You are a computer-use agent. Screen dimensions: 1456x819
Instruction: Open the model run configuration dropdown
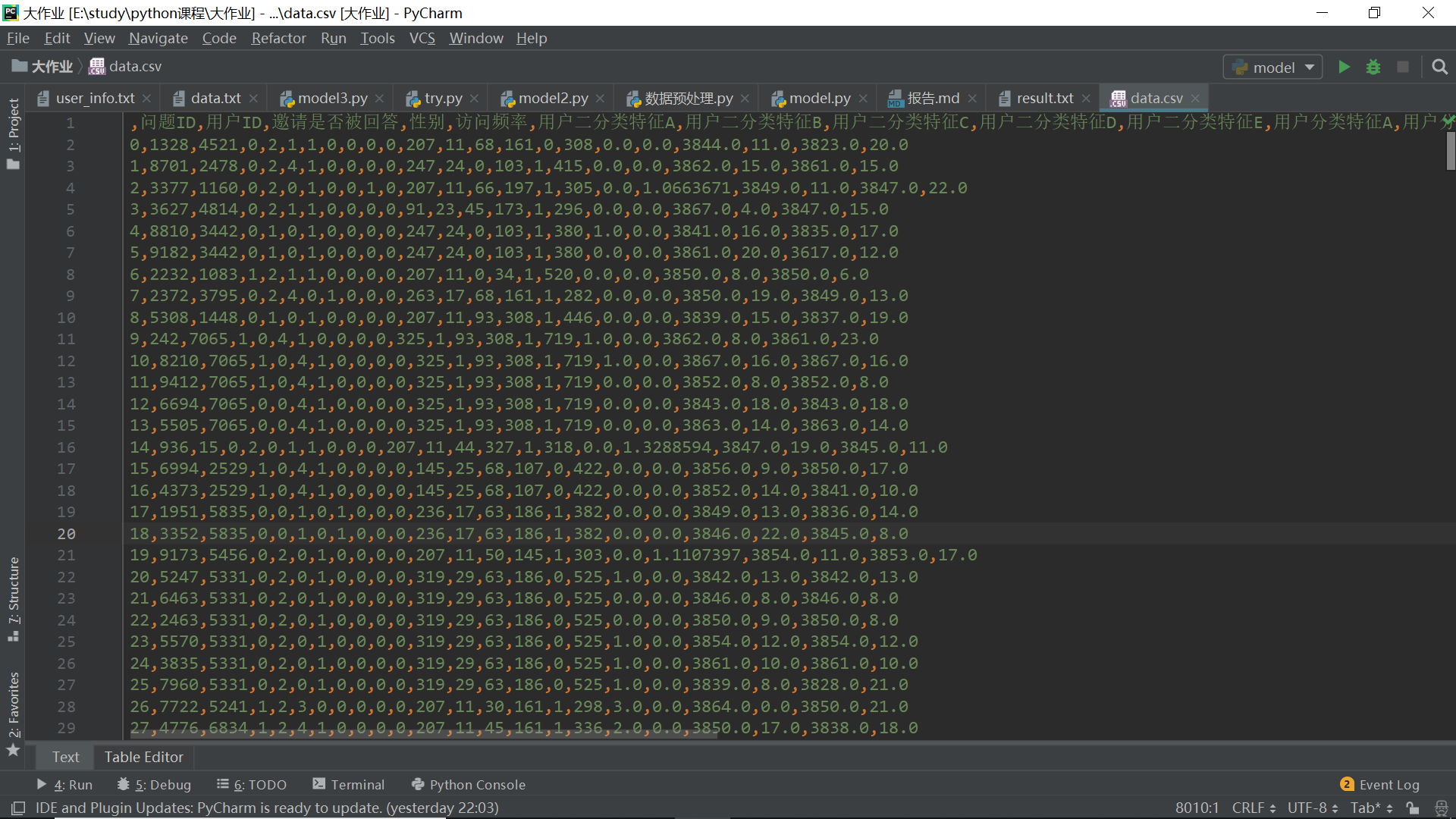(x=1310, y=67)
